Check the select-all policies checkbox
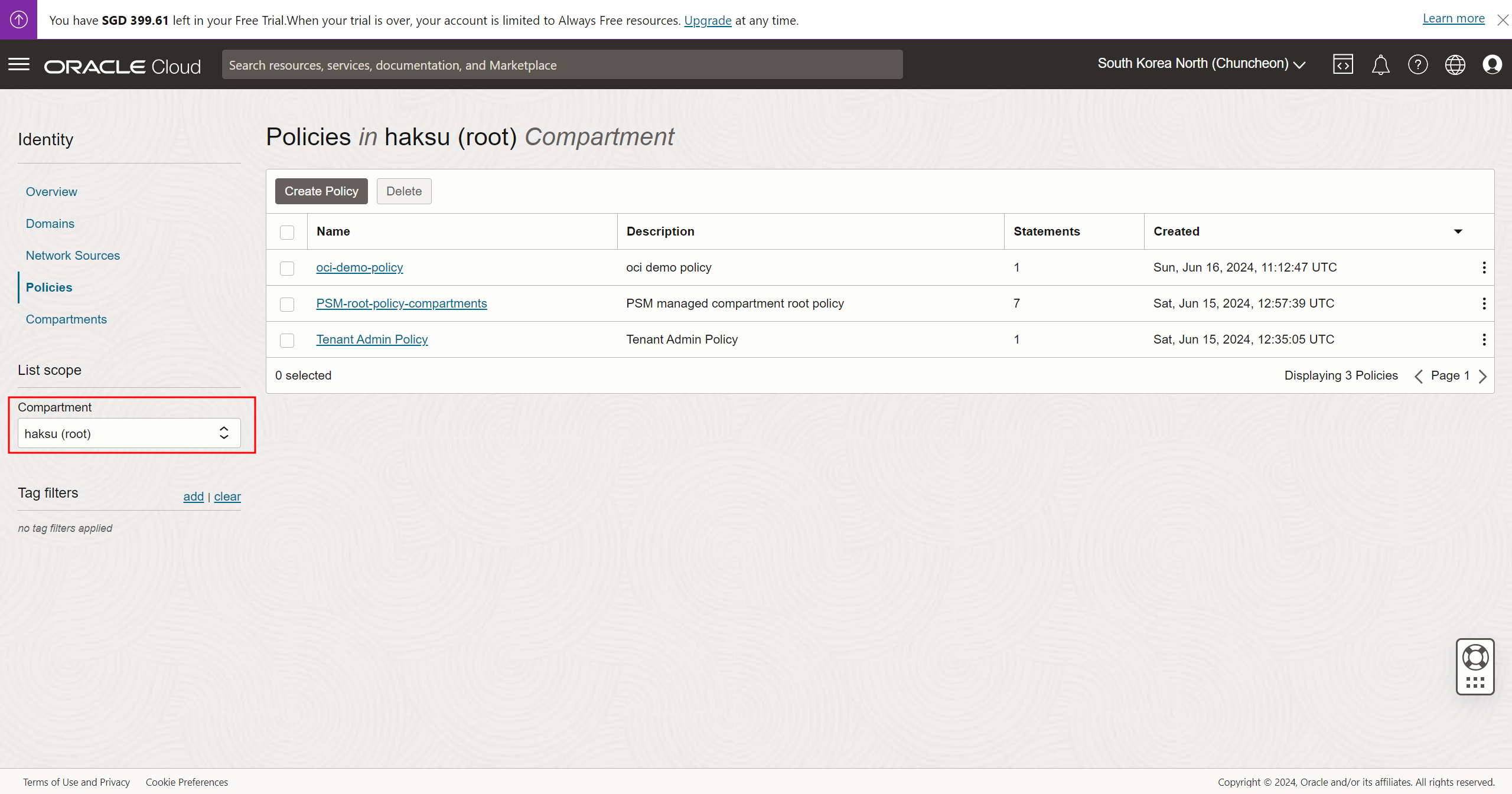Viewport: 1512px width, 794px height. [x=287, y=232]
